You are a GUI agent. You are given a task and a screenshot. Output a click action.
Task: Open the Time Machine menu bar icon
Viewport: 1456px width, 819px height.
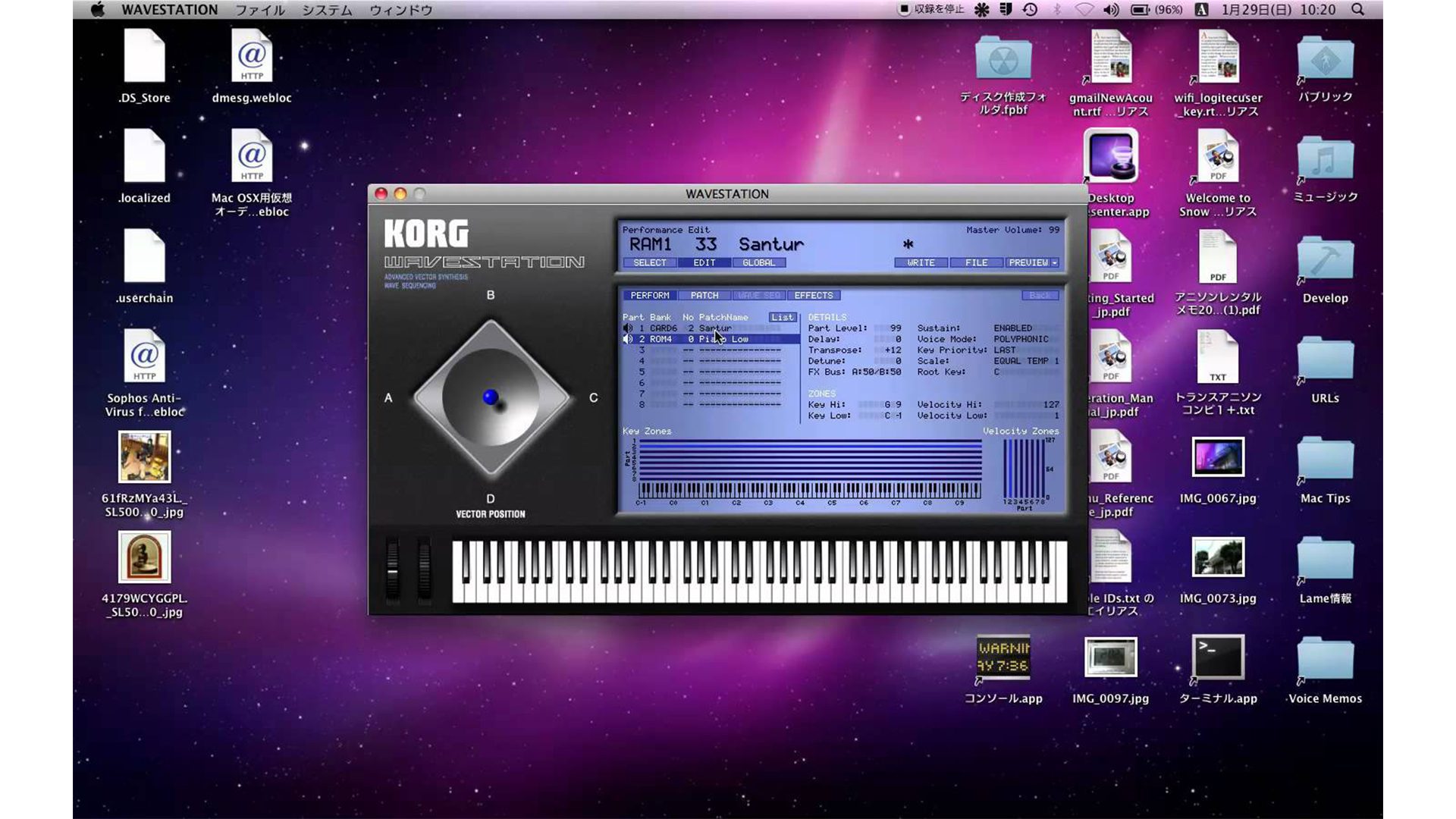pyautogui.click(x=1030, y=10)
